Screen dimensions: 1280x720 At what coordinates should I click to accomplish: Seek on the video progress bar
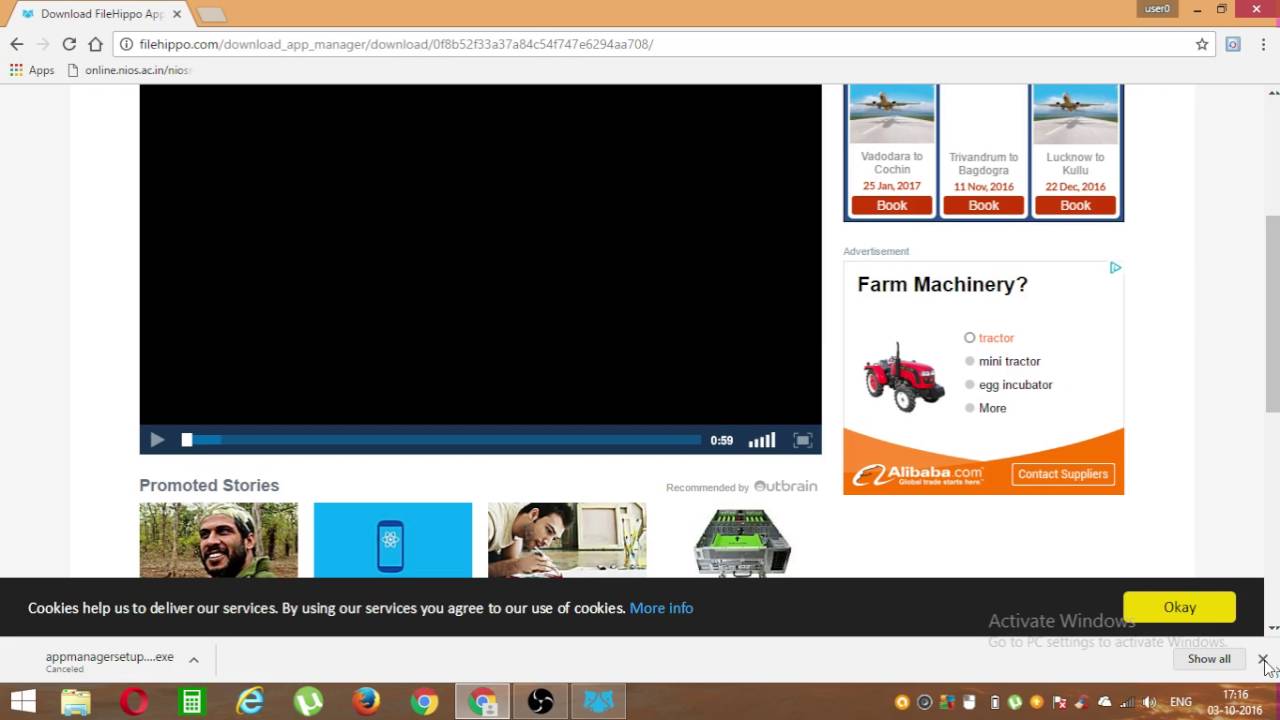(441, 440)
